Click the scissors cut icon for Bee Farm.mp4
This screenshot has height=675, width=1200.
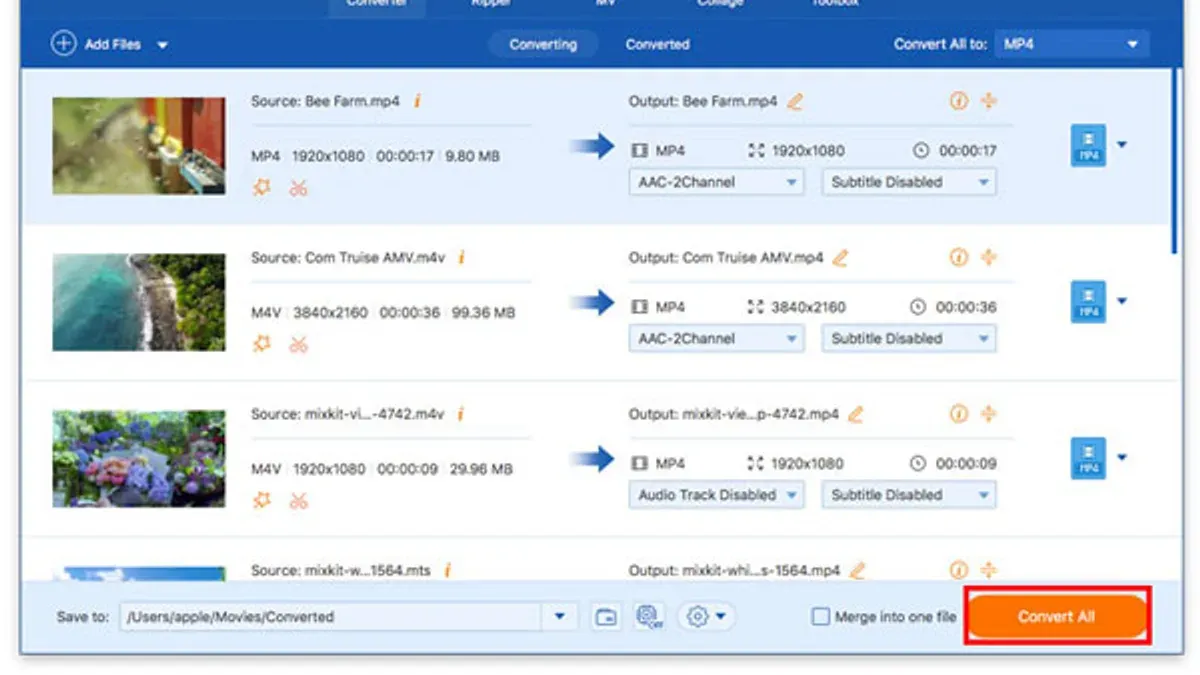pos(298,187)
